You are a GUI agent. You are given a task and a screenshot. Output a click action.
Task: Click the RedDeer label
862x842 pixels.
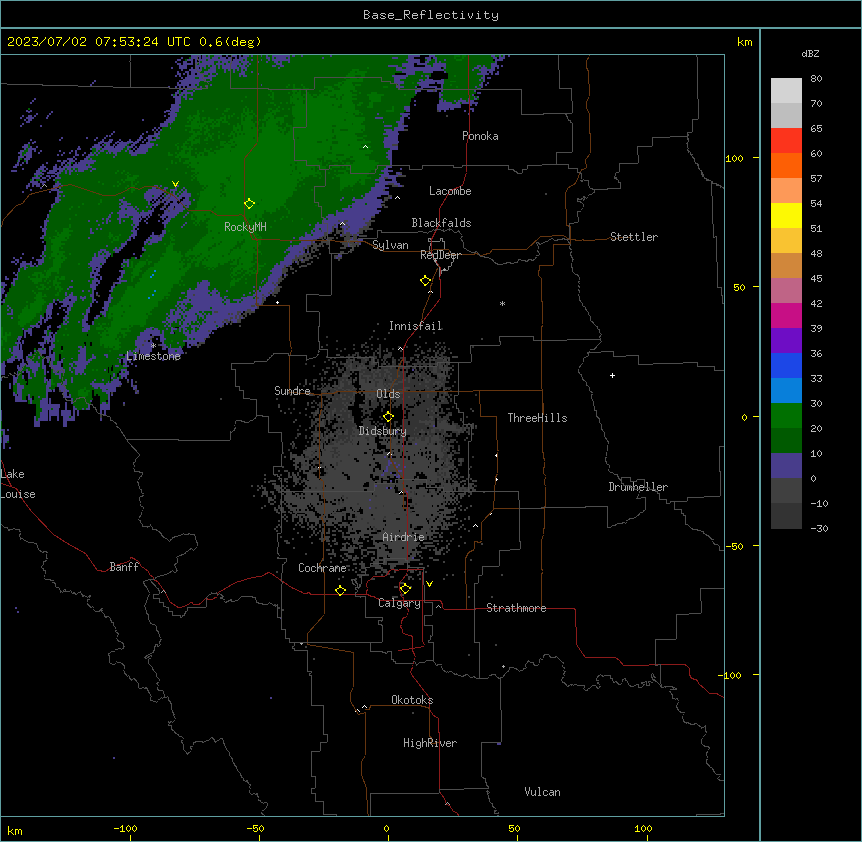click(441, 255)
